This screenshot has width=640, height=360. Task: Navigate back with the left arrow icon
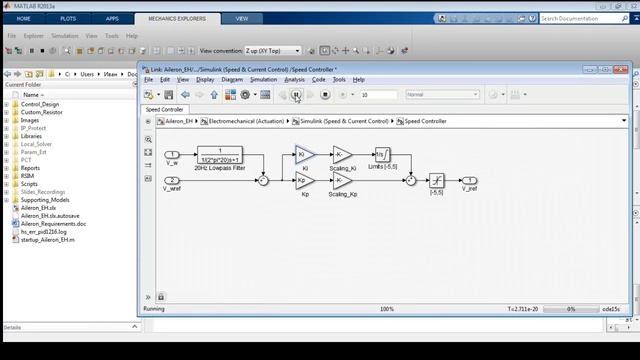coord(185,95)
